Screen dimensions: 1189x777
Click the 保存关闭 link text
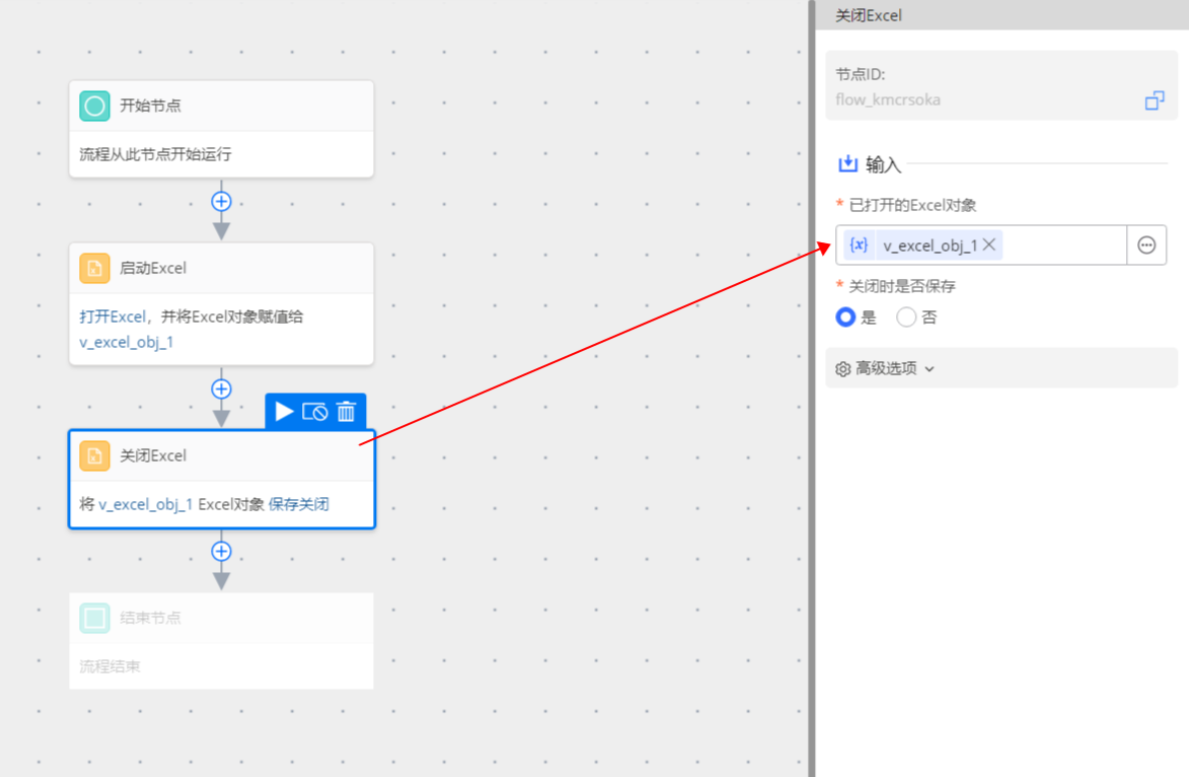point(299,504)
